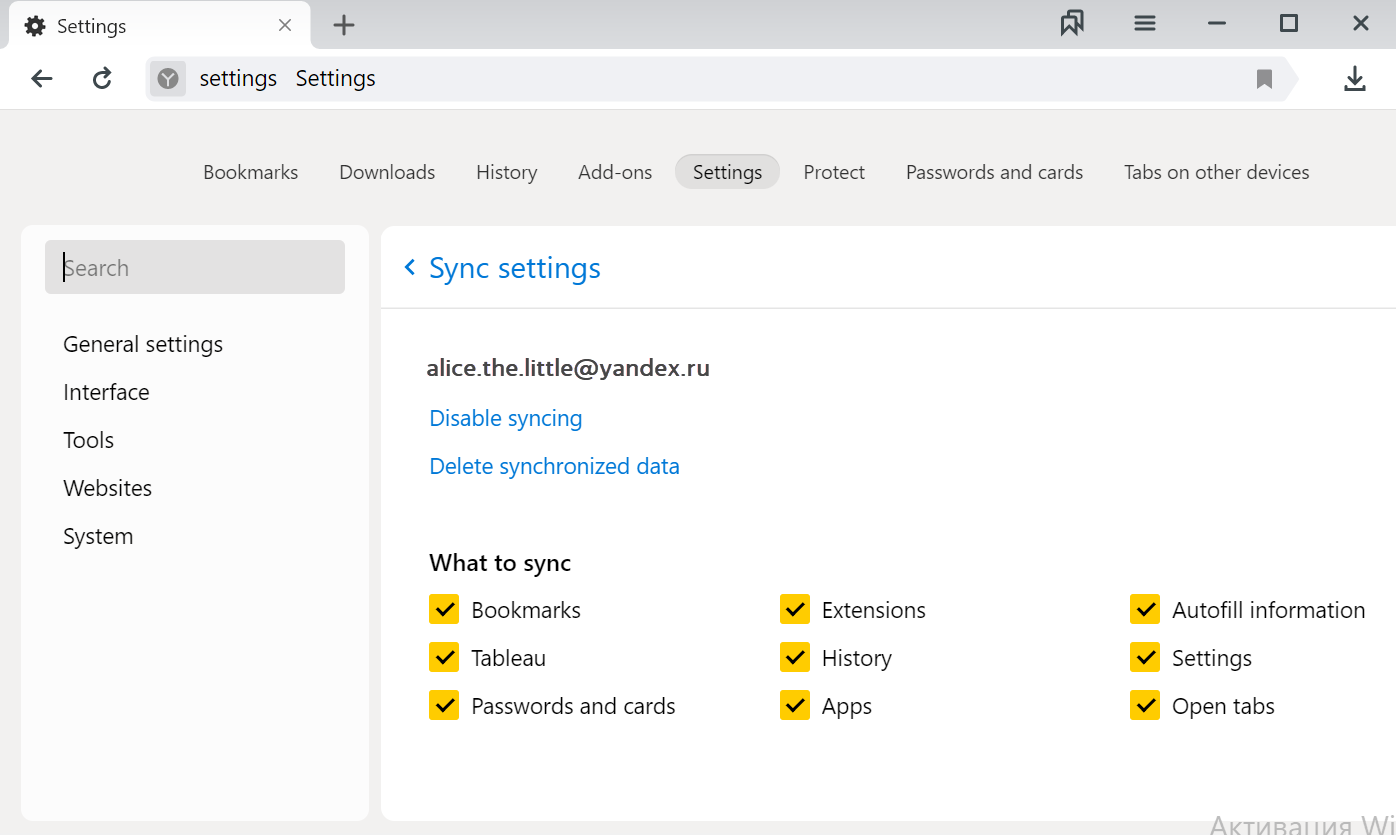
Task: Switch to the Downloads tab
Action: click(x=387, y=172)
